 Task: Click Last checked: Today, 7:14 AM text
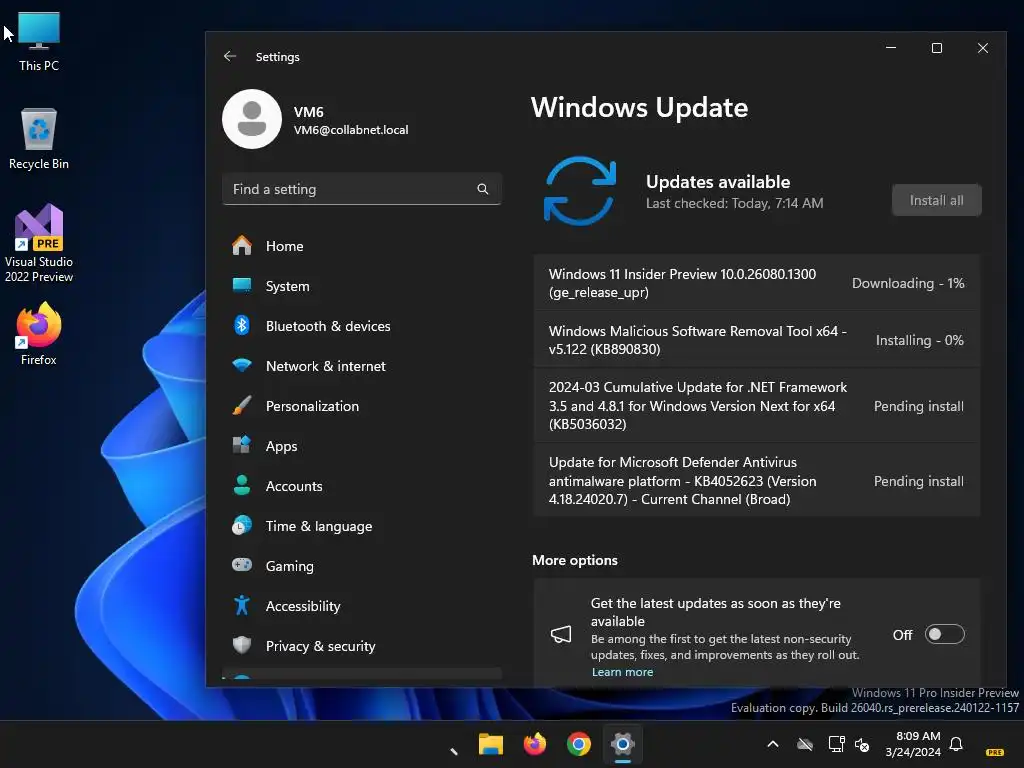pos(734,203)
